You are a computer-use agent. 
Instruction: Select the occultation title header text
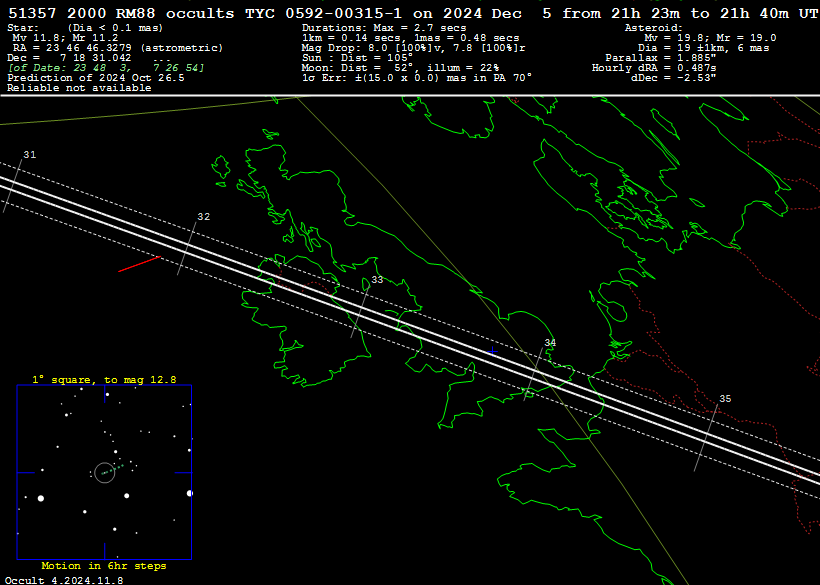pos(410,13)
